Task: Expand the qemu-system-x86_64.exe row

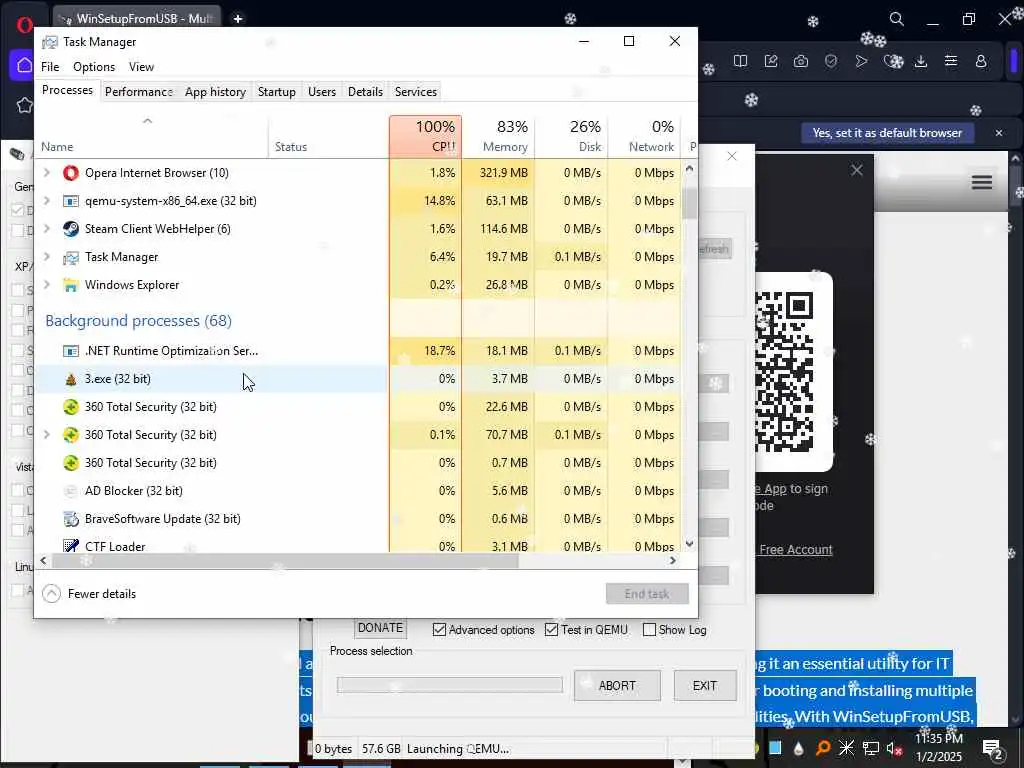Action: click(x=46, y=201)
